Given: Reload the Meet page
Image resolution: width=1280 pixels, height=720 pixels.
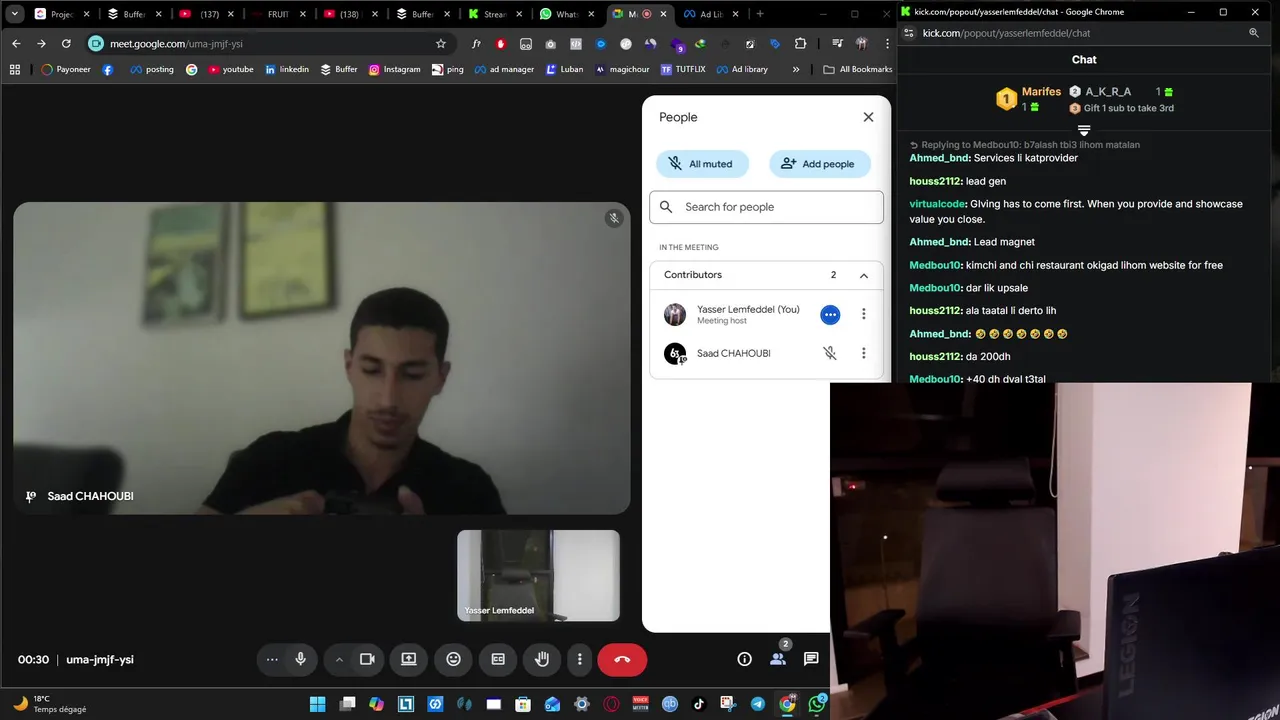Looking at the screenshot, I should pyautogui.click(x=66, y=44).
